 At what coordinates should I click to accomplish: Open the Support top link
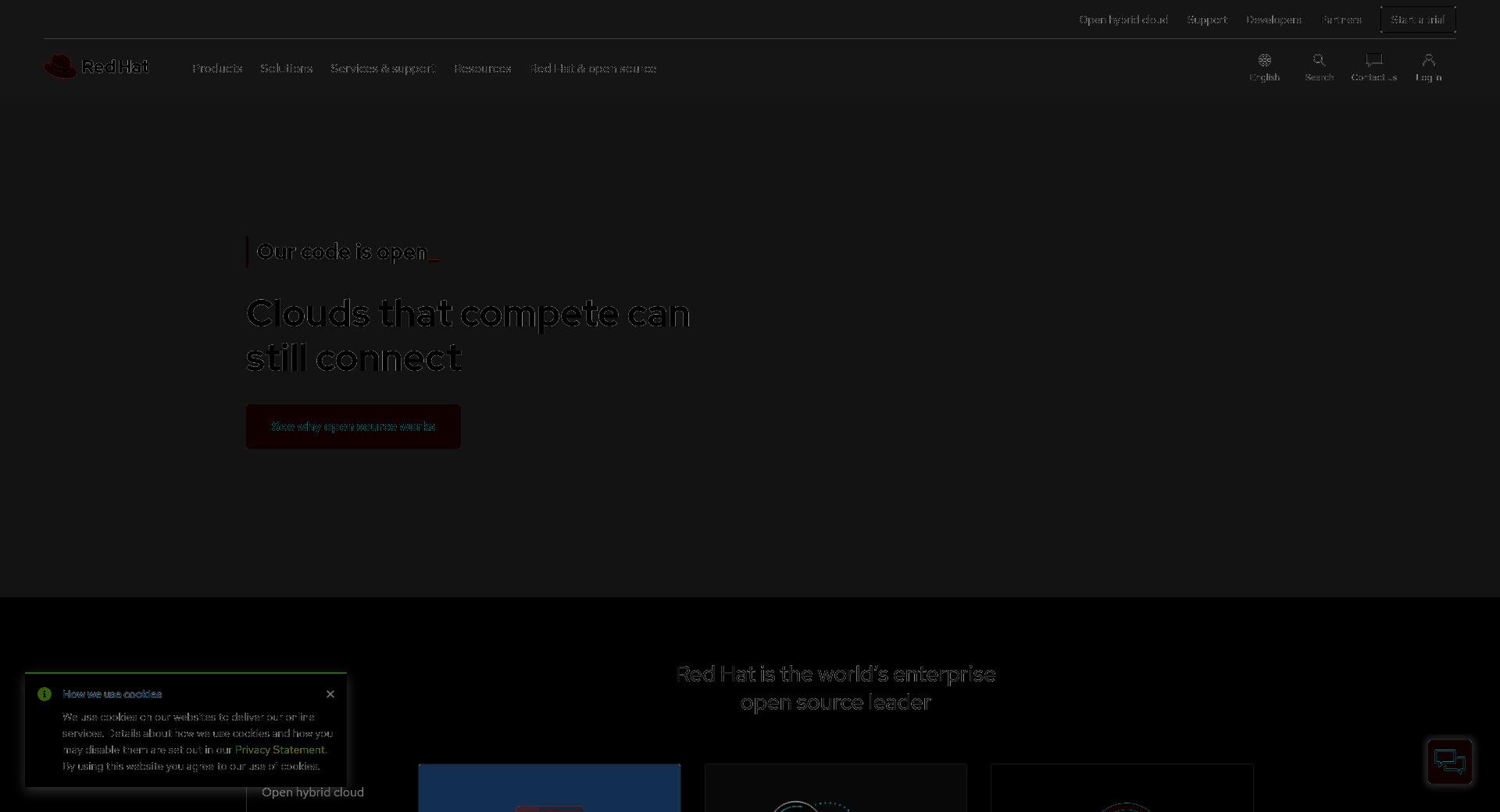click(x=1207, y=20)
